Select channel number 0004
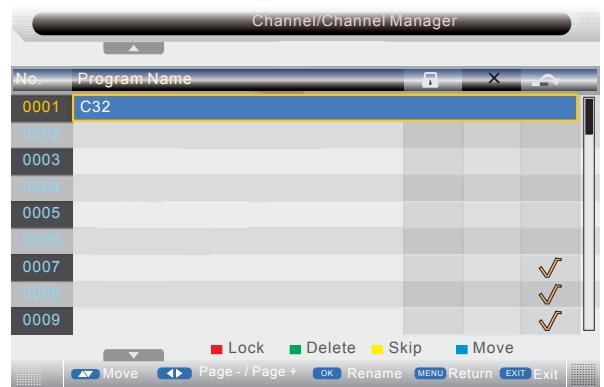Viewport: 604px width, 387px height. [x=42, y=187]
